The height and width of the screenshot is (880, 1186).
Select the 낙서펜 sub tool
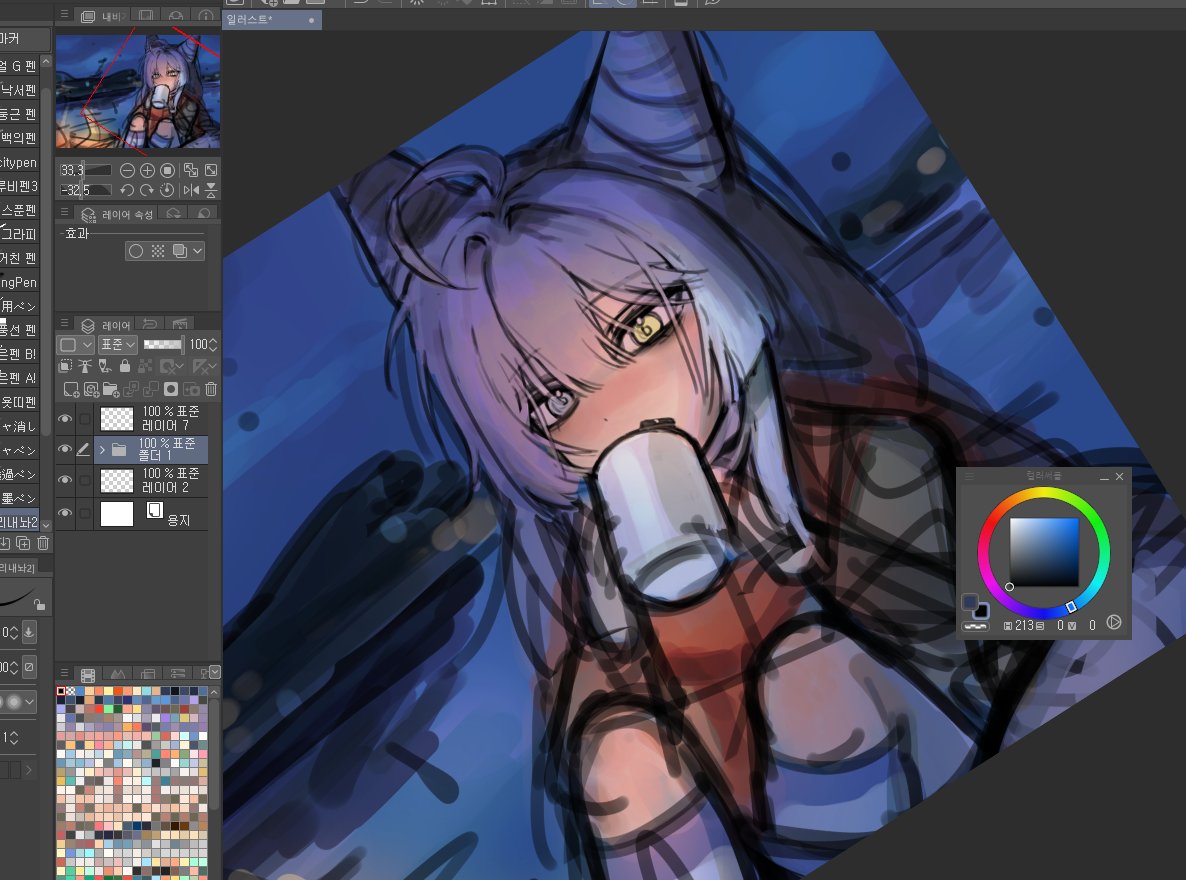pos(20,90)
